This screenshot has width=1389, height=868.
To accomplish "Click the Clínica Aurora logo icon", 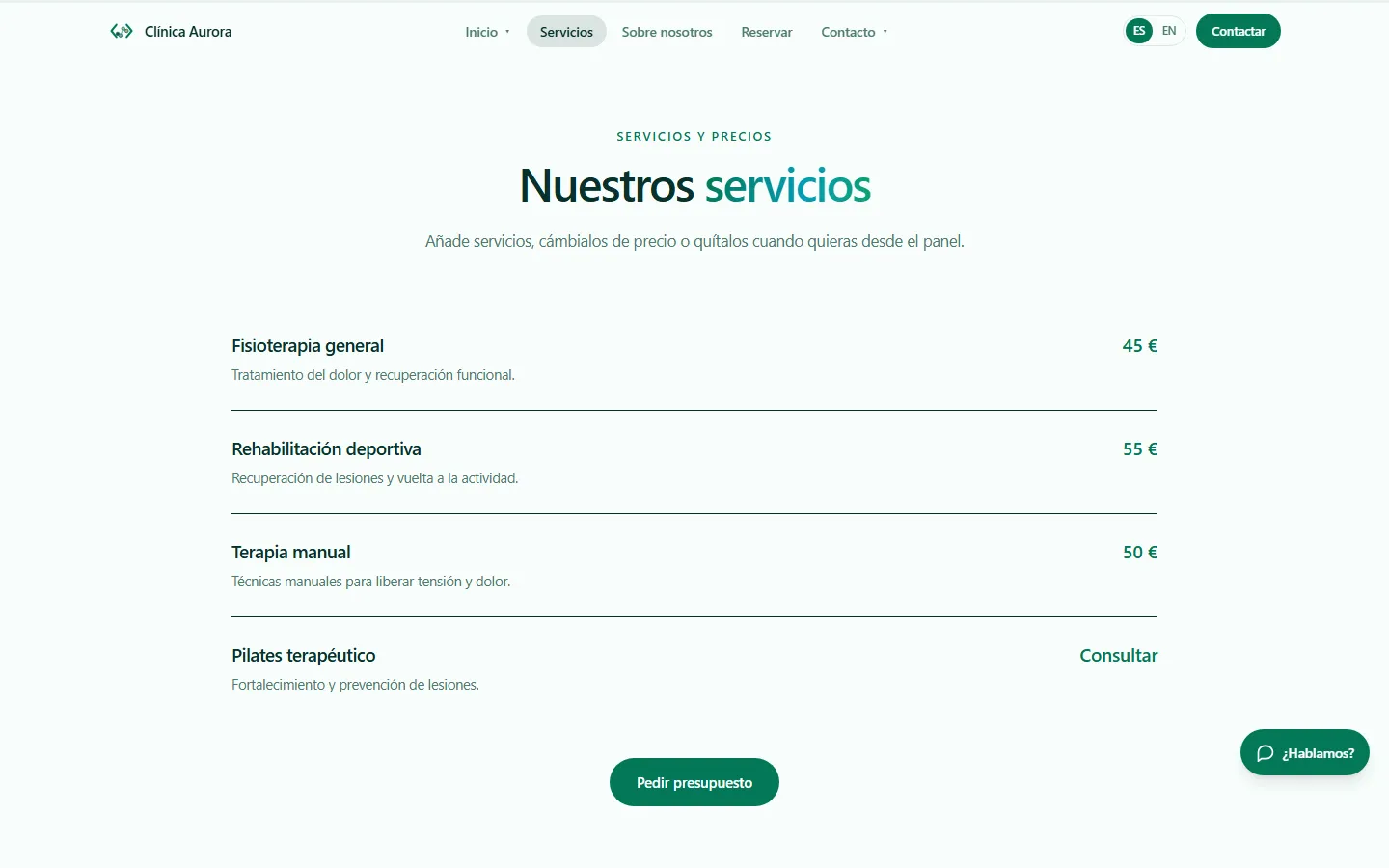I will click(122, 31).
